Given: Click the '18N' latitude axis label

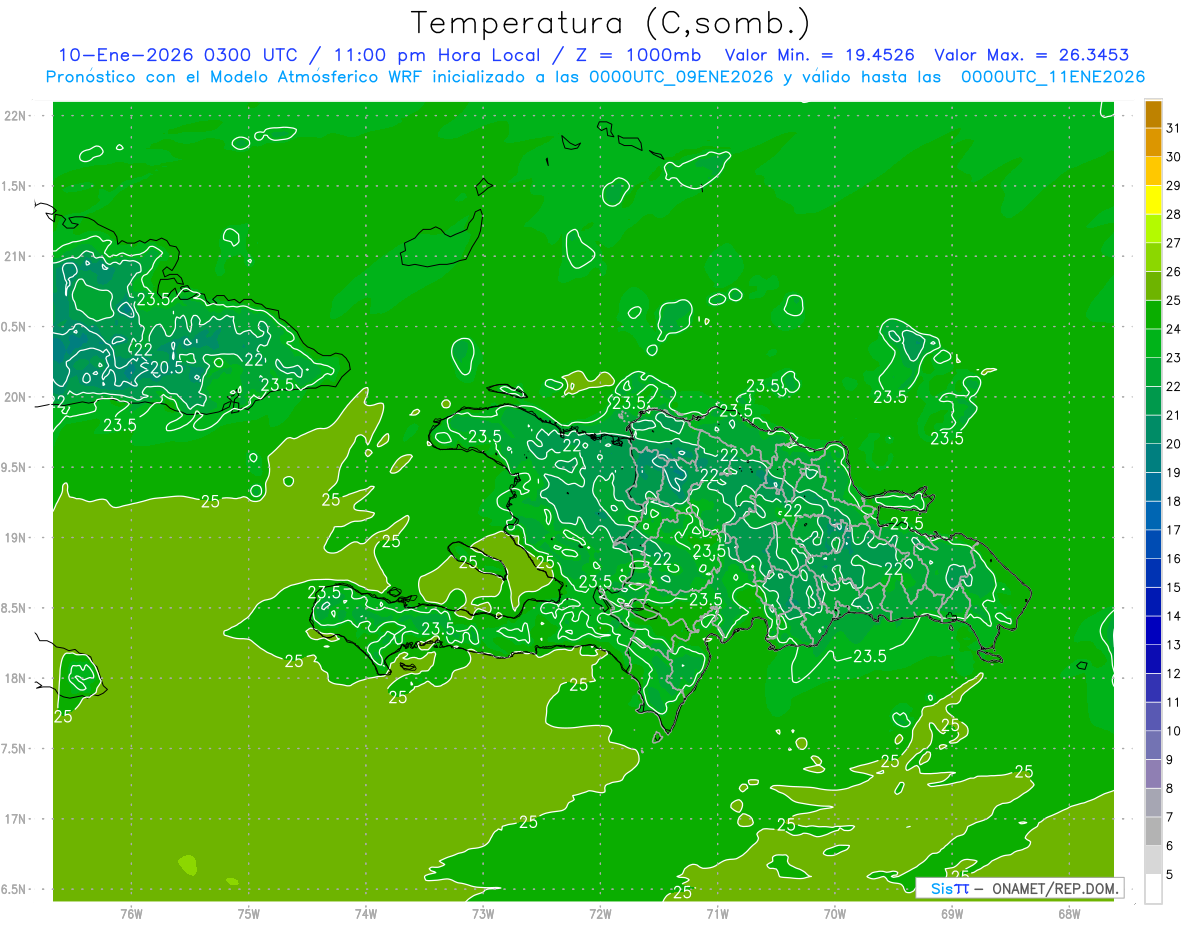Looking at the screenshot, I should coord(15,678).
